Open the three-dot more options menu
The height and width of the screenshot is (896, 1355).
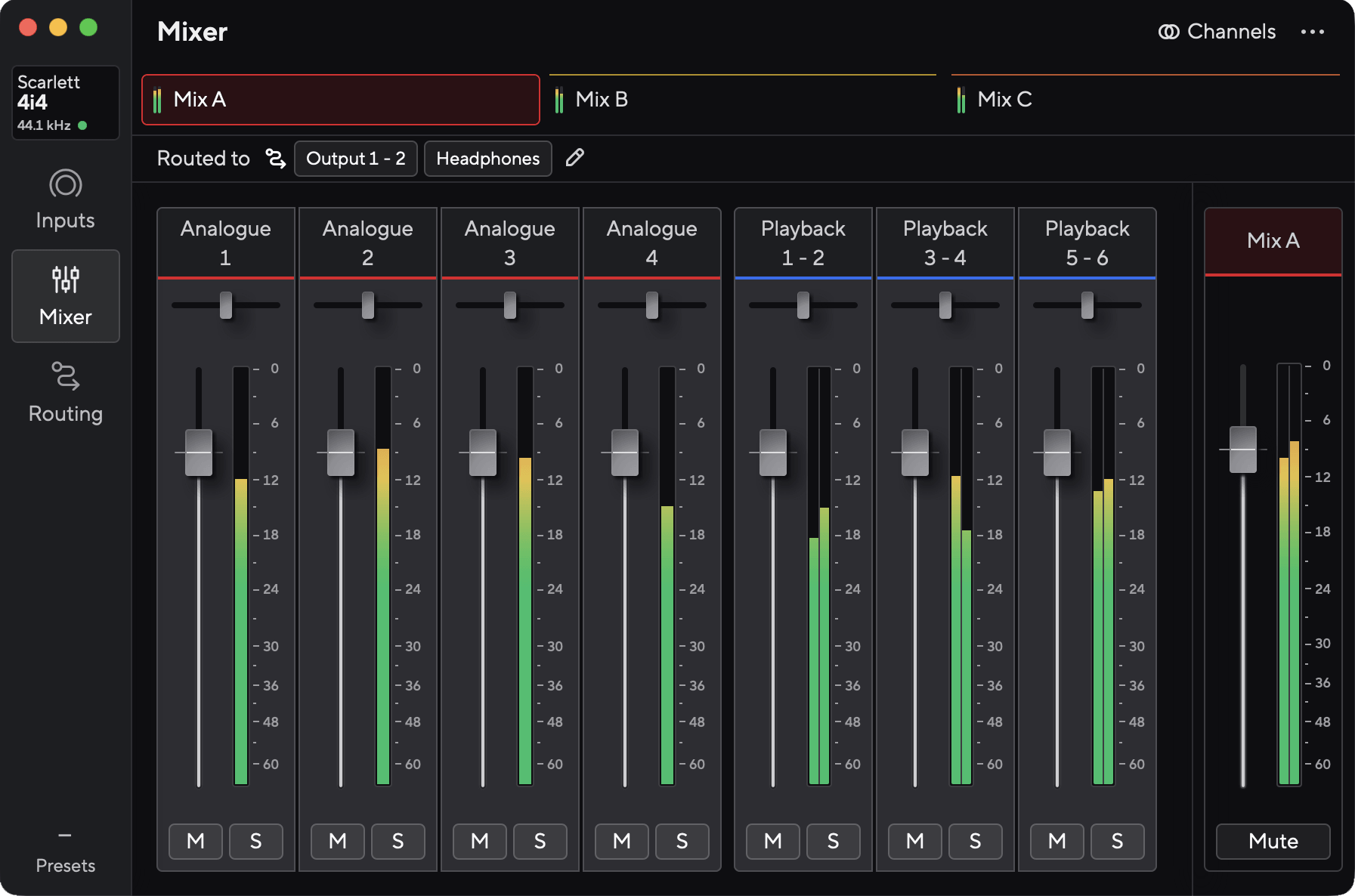coord(1313,32)
